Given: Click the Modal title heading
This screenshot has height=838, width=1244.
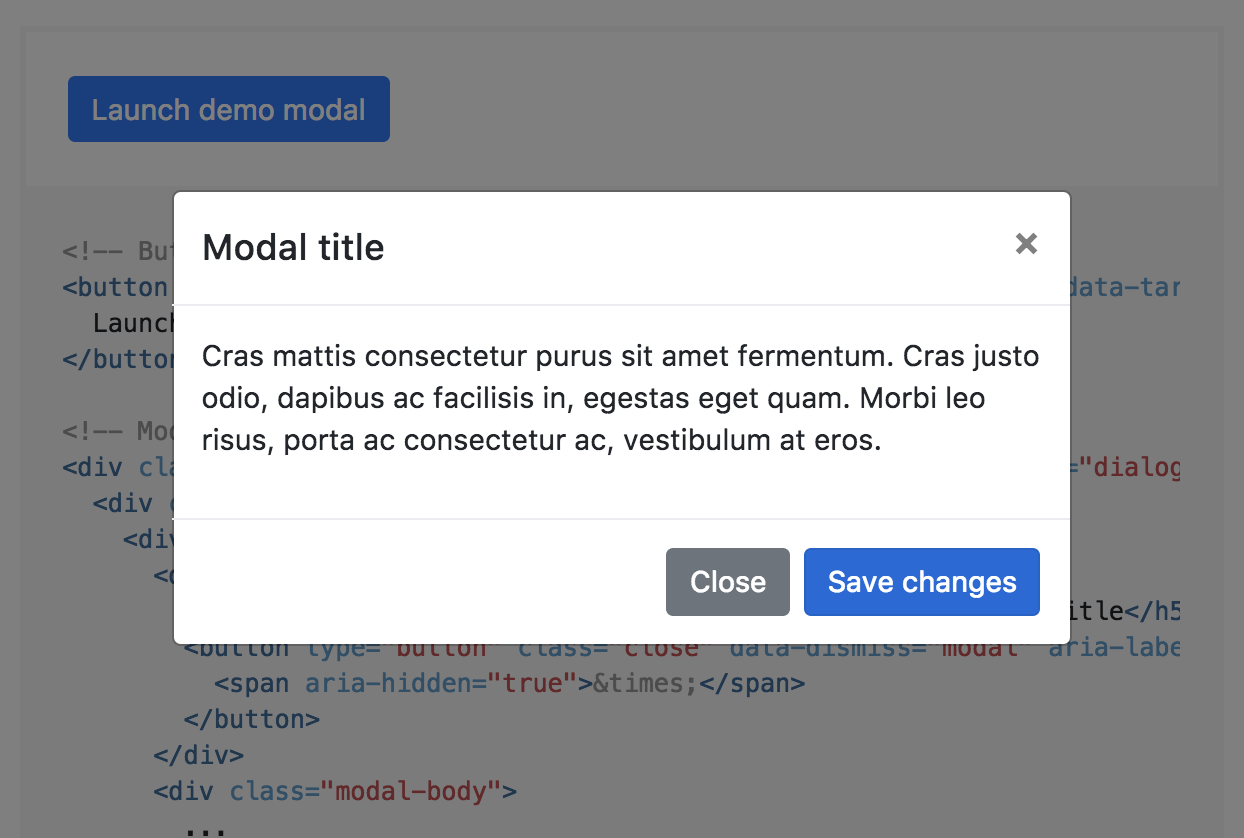Looking at the screenshot, I should [293, 247].
